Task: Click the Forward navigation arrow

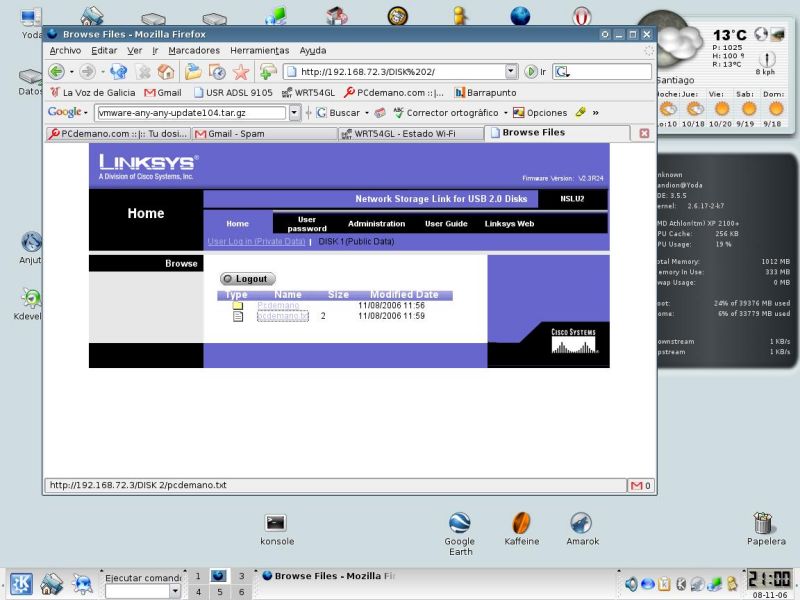Action: coord(88,72)
